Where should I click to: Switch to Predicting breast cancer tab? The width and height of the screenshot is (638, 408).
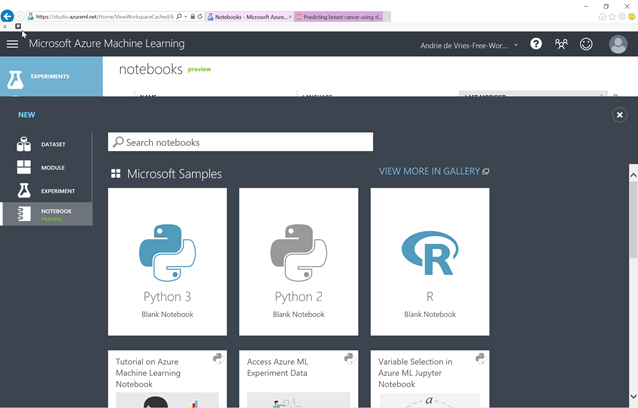339,17
